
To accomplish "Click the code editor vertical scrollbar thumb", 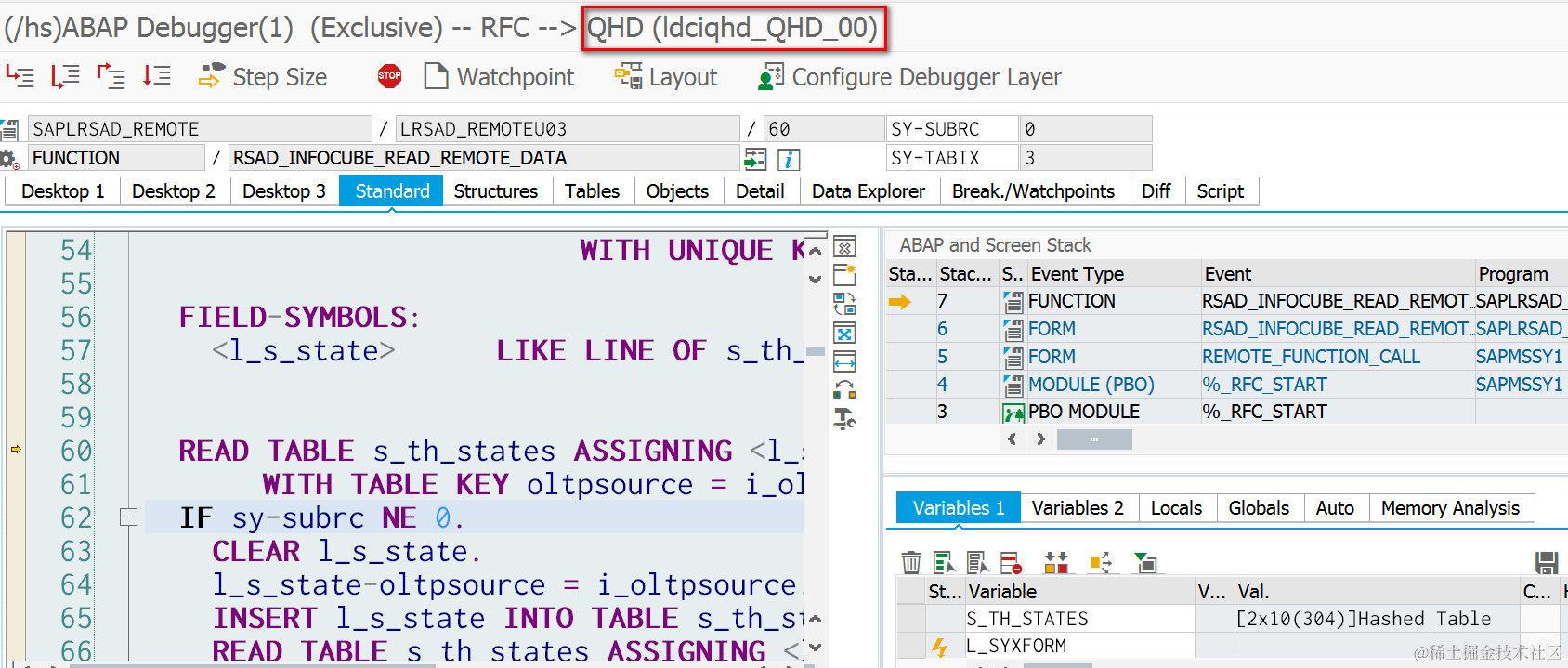I will point(816,351).
